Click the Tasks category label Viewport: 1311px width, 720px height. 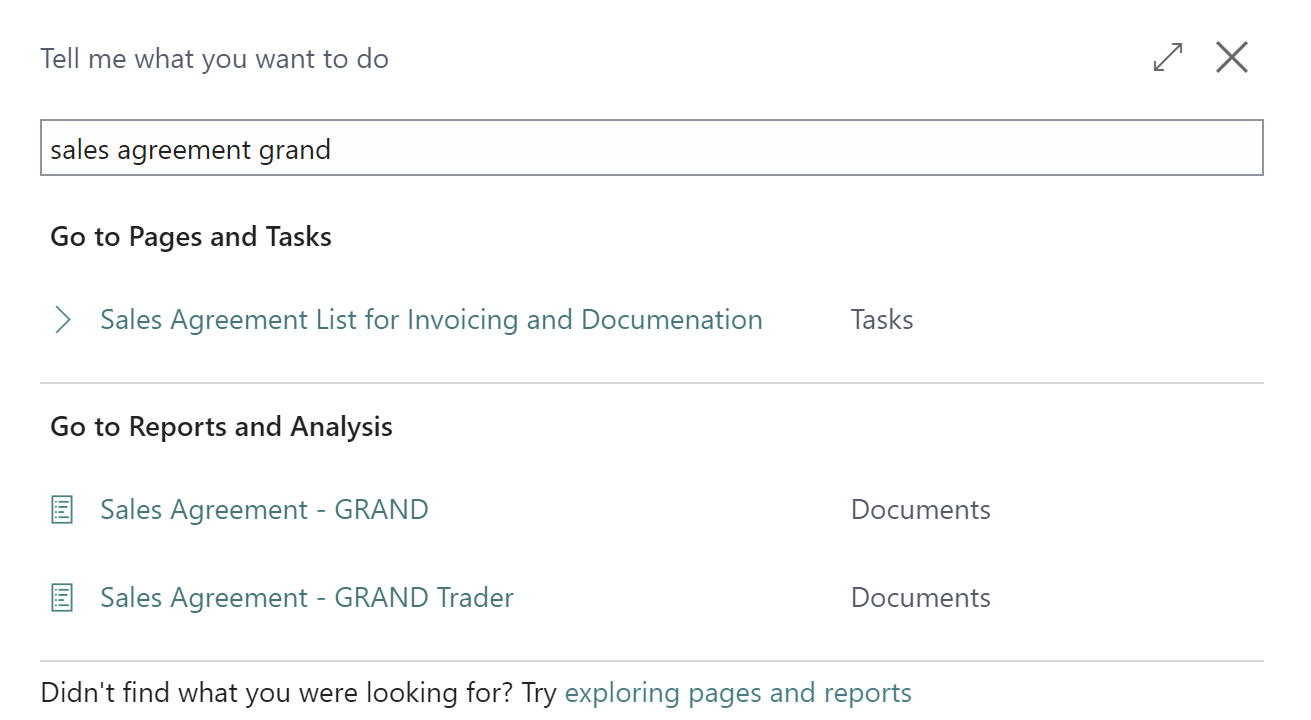881,320
